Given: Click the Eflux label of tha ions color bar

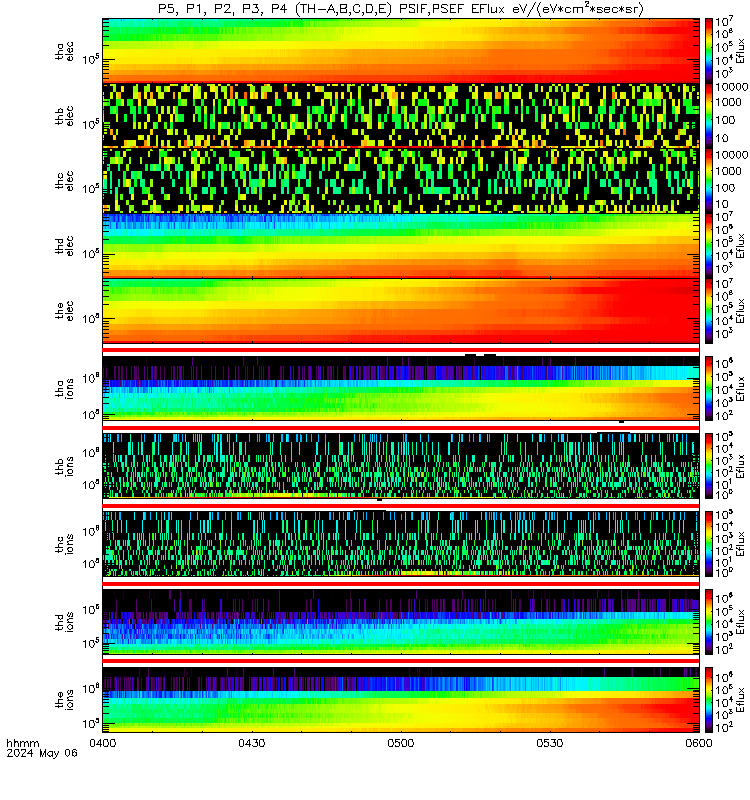Looking at the screenshot, I should click(741, 388).
